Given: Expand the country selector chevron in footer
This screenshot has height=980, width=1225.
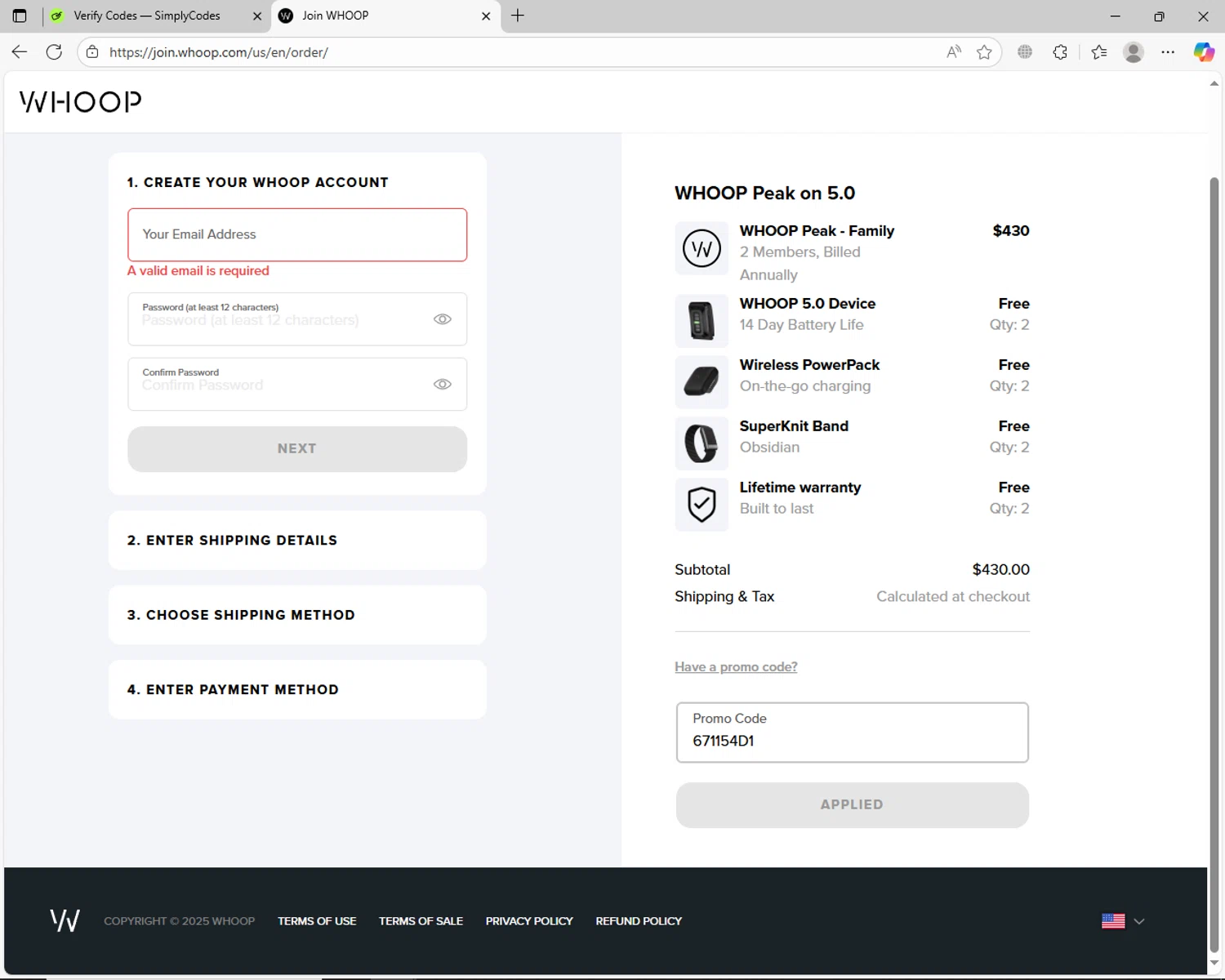Looking at the screenshot, I should [1139, 921].
